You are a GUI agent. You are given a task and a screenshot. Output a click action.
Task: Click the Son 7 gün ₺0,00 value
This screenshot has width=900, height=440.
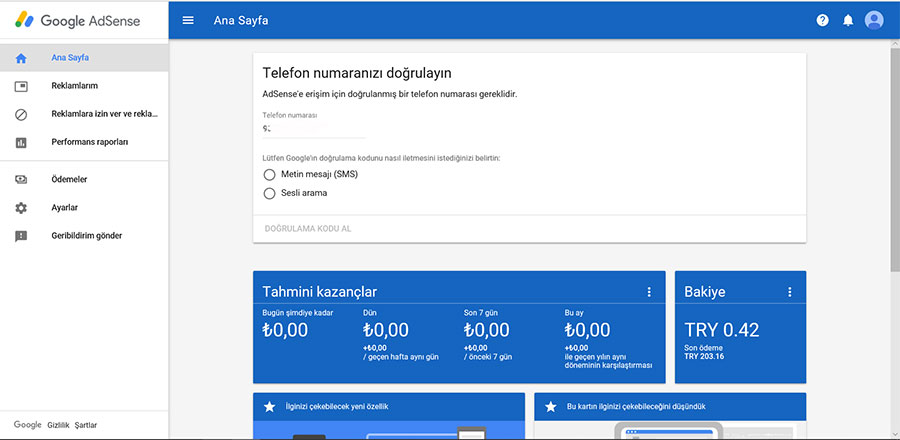tap(486, 330)
